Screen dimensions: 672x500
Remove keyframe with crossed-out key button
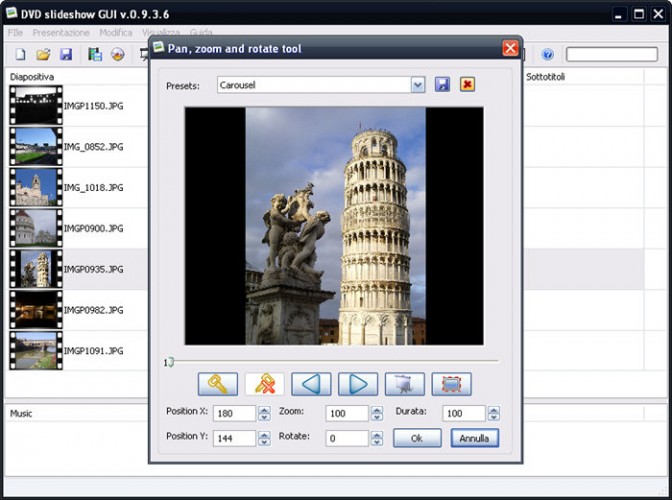(x=264, y=384)
